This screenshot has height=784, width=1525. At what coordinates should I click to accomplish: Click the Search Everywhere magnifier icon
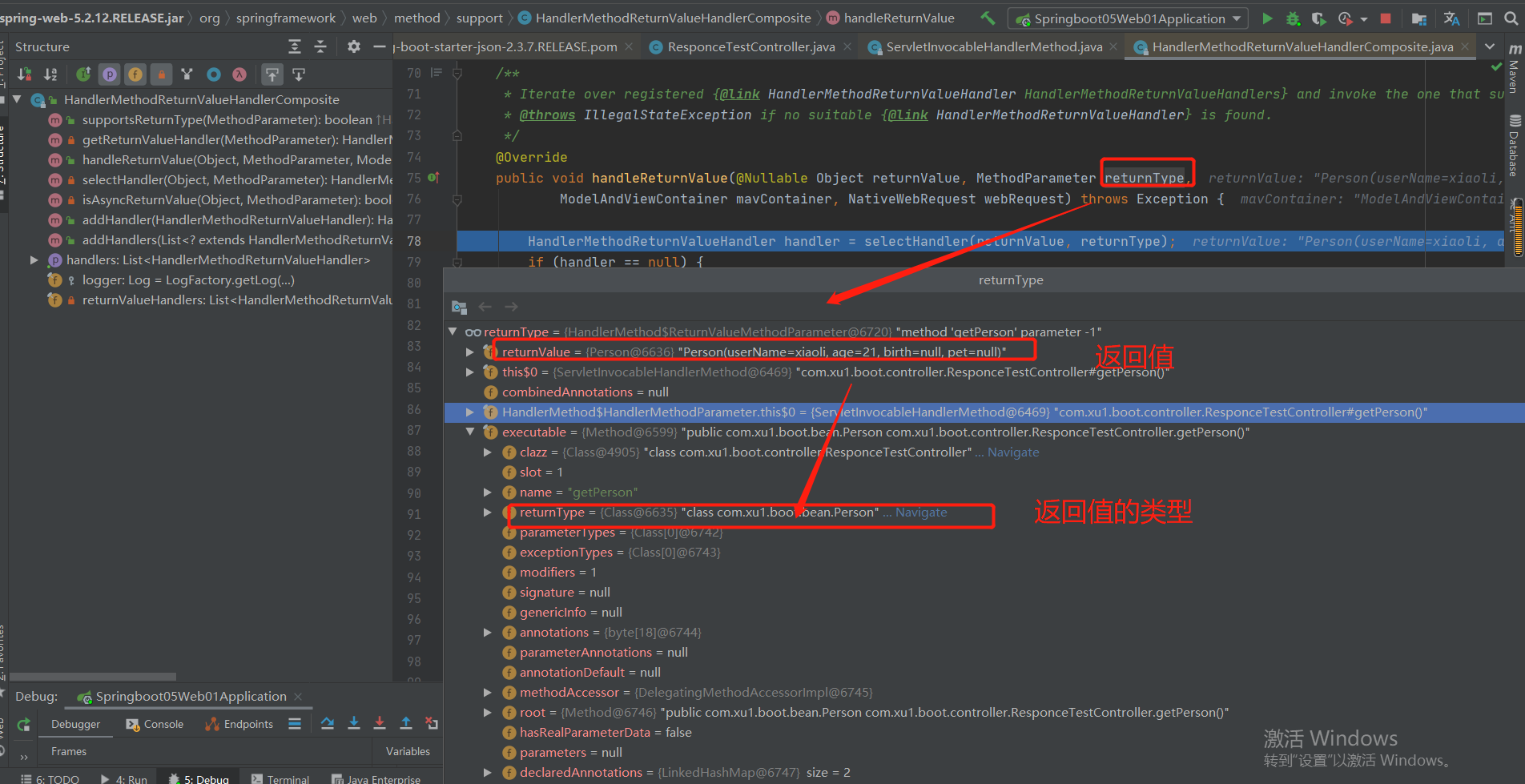[1513, 18]
